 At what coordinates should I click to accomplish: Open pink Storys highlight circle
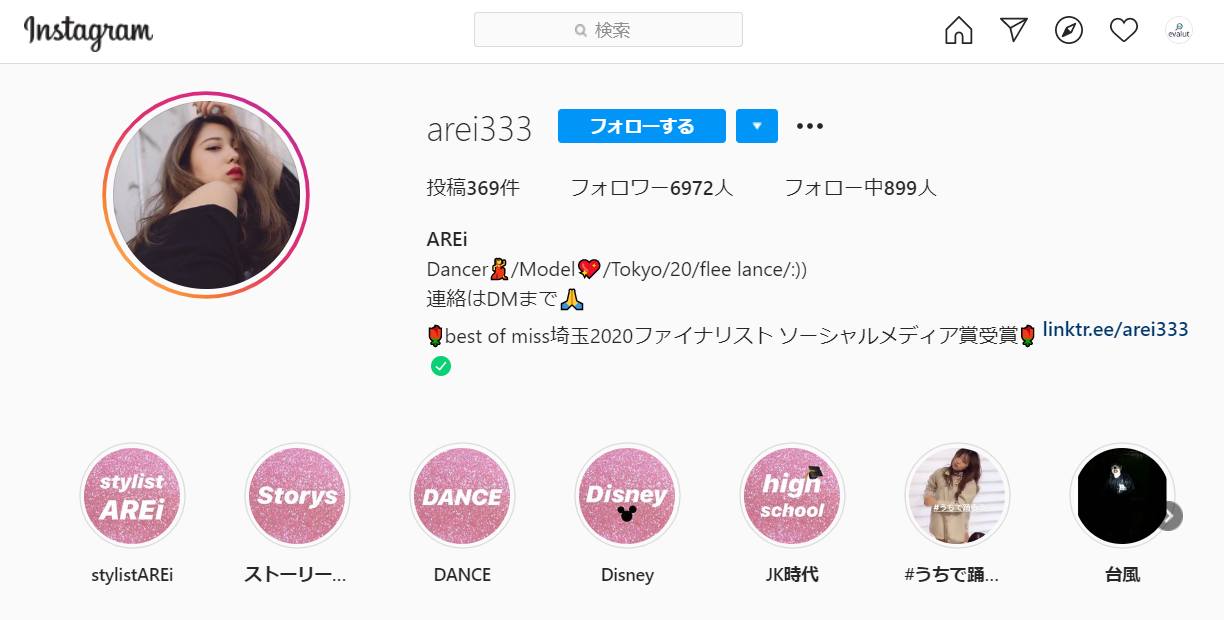[297, 496]
